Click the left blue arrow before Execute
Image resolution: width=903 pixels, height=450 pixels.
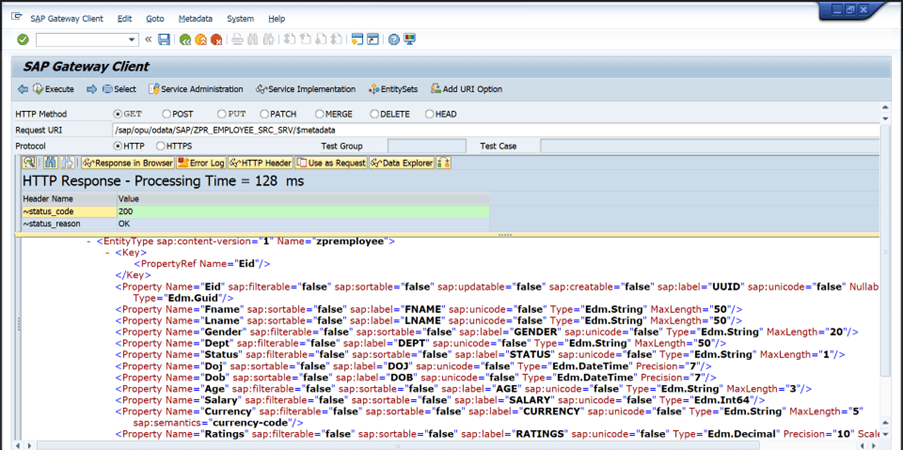coord(22,89)
